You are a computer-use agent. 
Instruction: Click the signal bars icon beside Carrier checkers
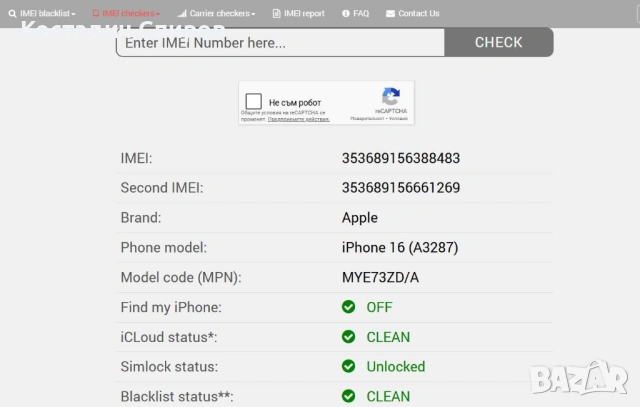click(x=182, y=13)
